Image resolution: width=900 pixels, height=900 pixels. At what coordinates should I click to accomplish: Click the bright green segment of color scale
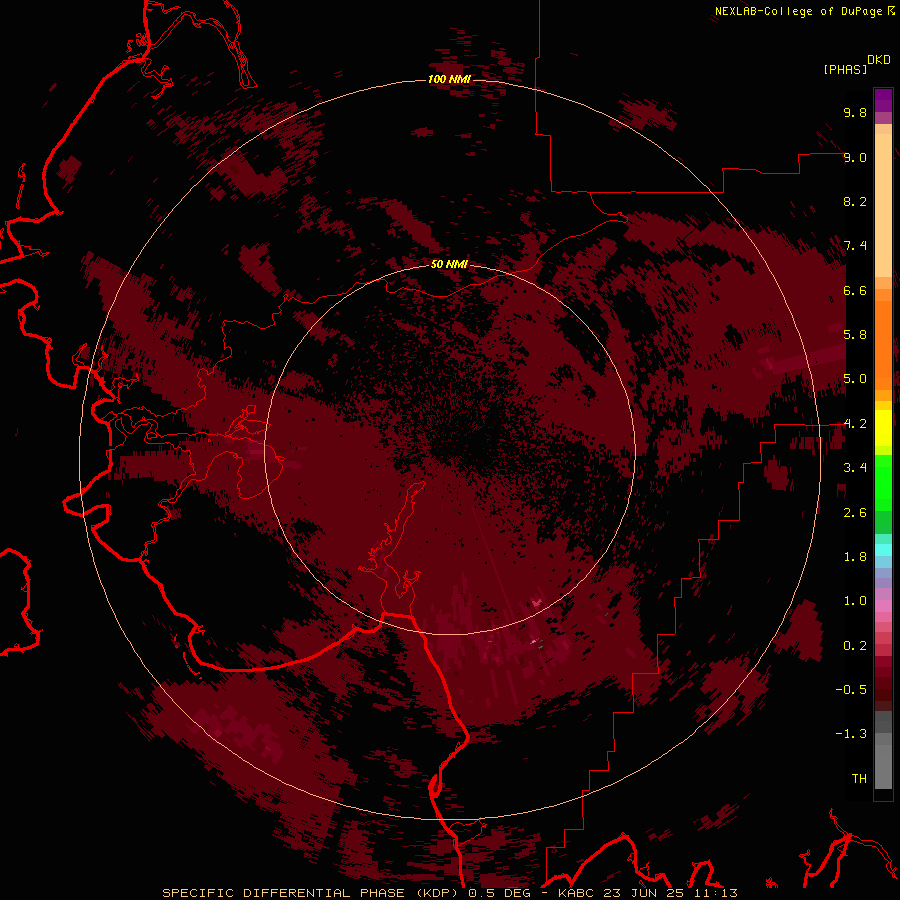883,483
